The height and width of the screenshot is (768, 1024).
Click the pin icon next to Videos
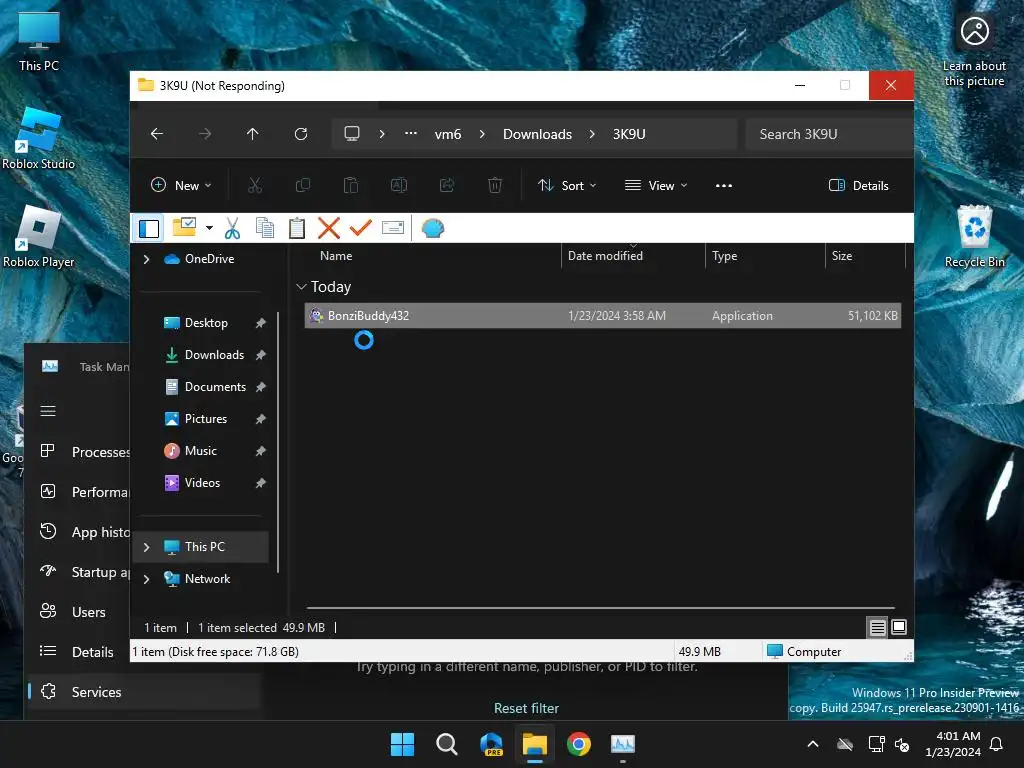pos(261,483)
